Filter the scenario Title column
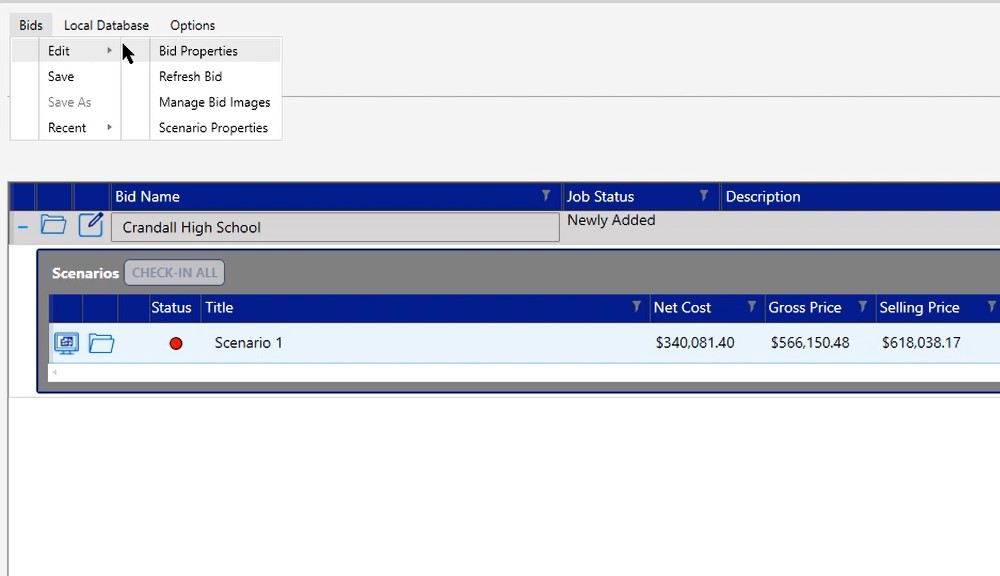The image size is (1000, 576). (x=636, y=307)
